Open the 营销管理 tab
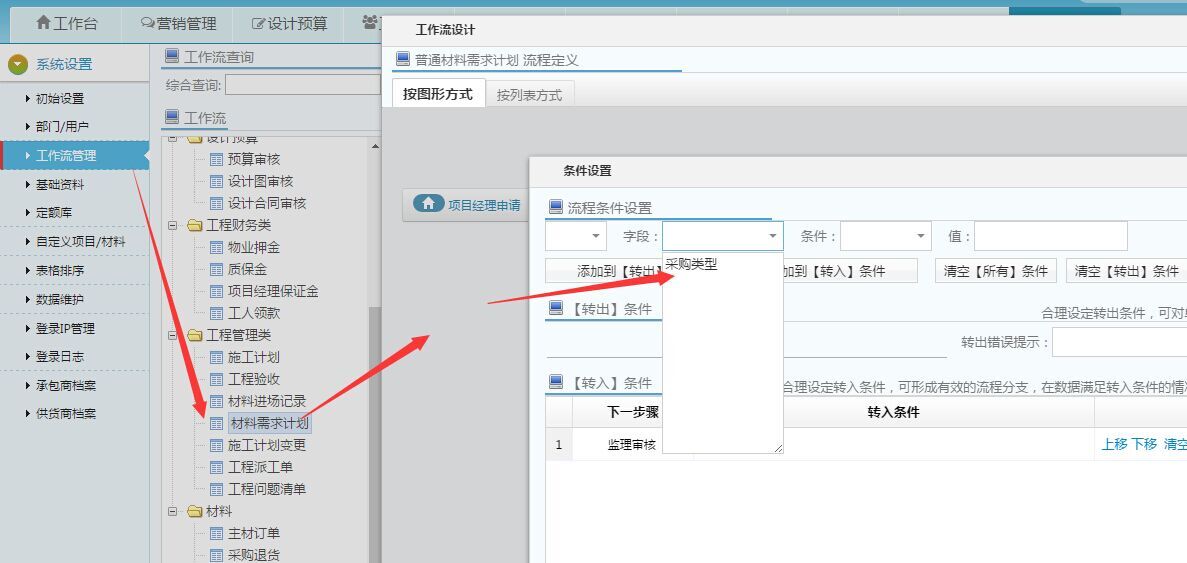 point(179,23)
